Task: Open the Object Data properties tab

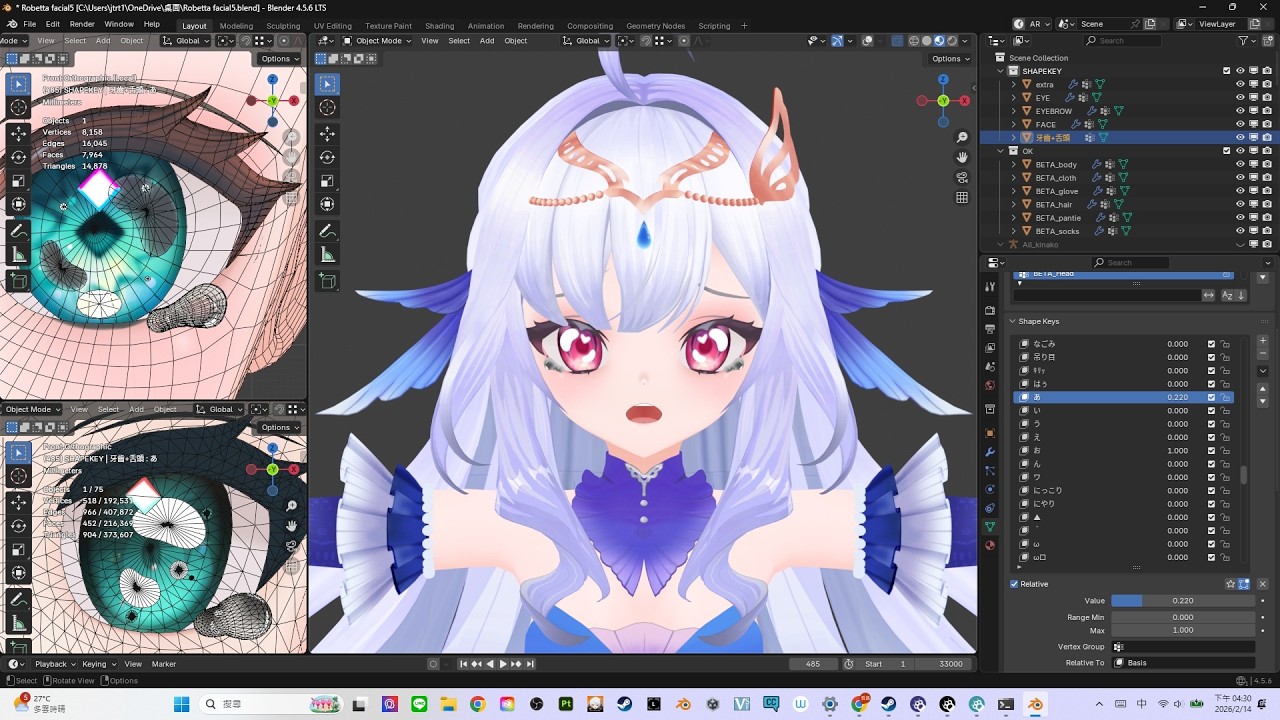Action: 990,526
